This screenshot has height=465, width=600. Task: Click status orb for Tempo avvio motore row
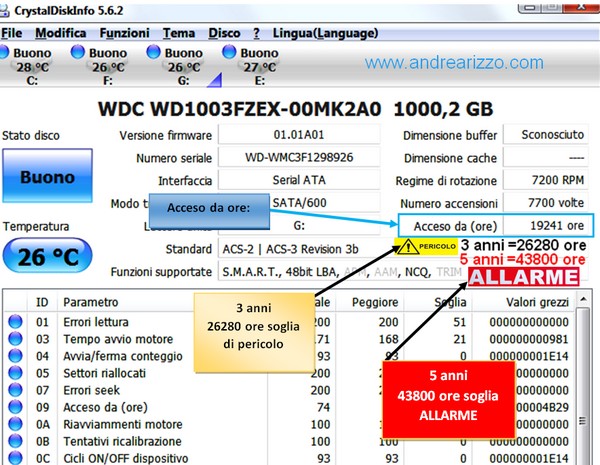(15, 339)
